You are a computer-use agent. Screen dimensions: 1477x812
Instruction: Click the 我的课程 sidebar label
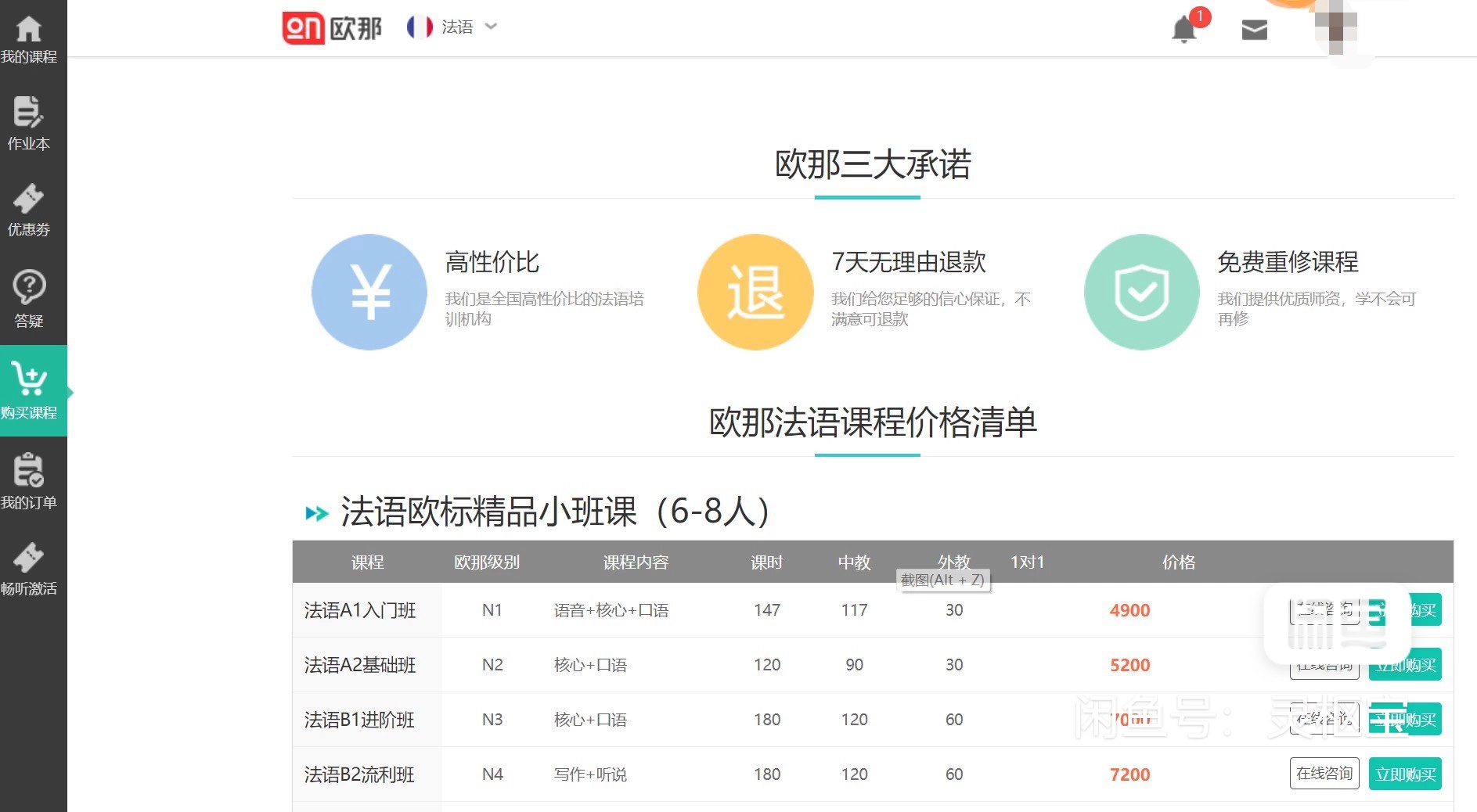pyautogui.click(x=29, y=56)
